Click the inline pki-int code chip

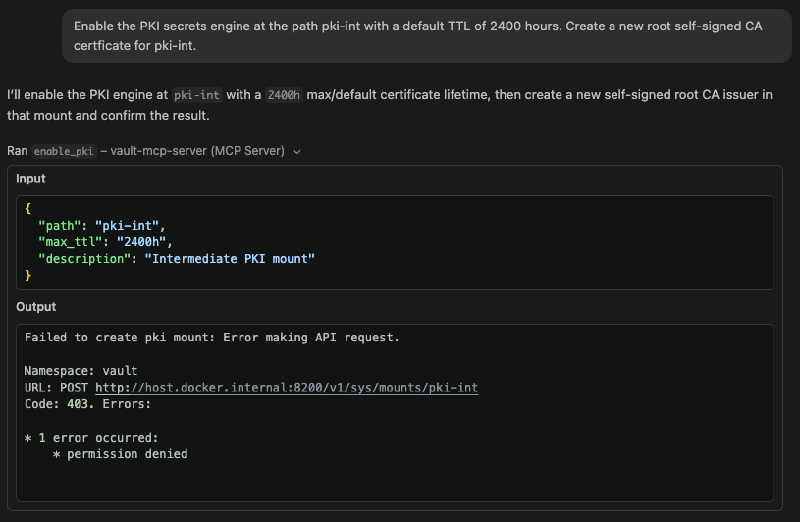click(196, 95)
